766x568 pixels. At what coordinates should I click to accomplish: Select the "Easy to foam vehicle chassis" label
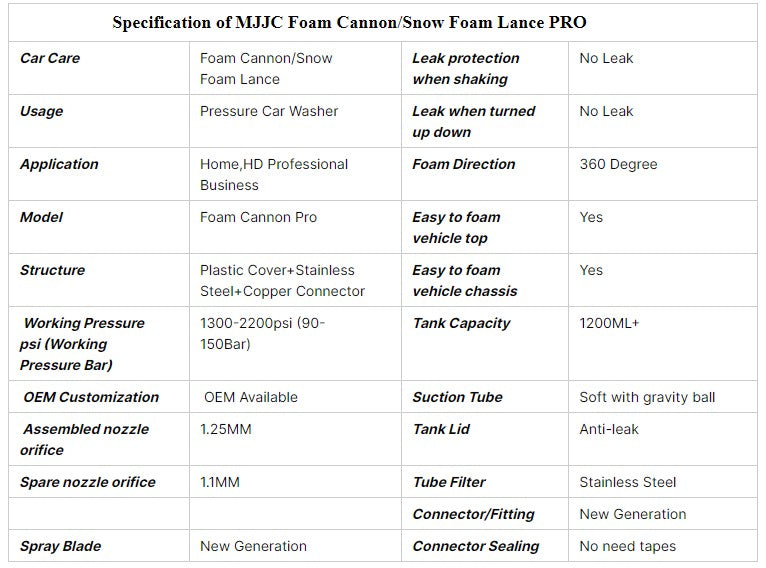[x=464, y=280]
